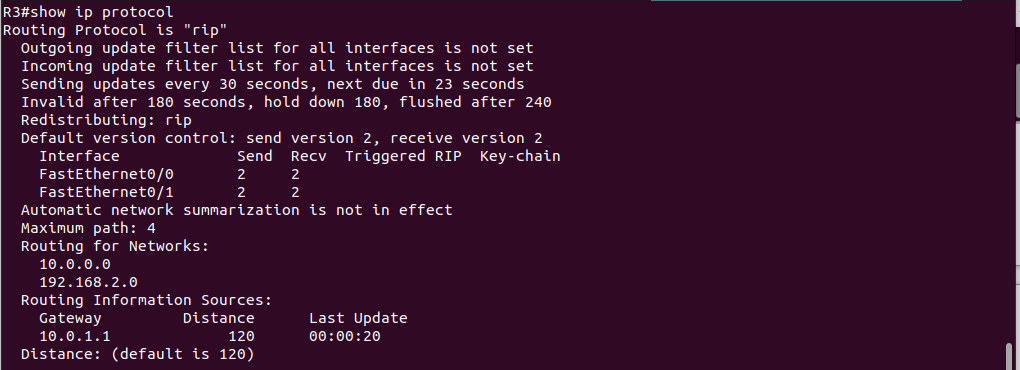
Task: Click the gray outer window scrollbar handle
Action: (x=1017, y=91)
